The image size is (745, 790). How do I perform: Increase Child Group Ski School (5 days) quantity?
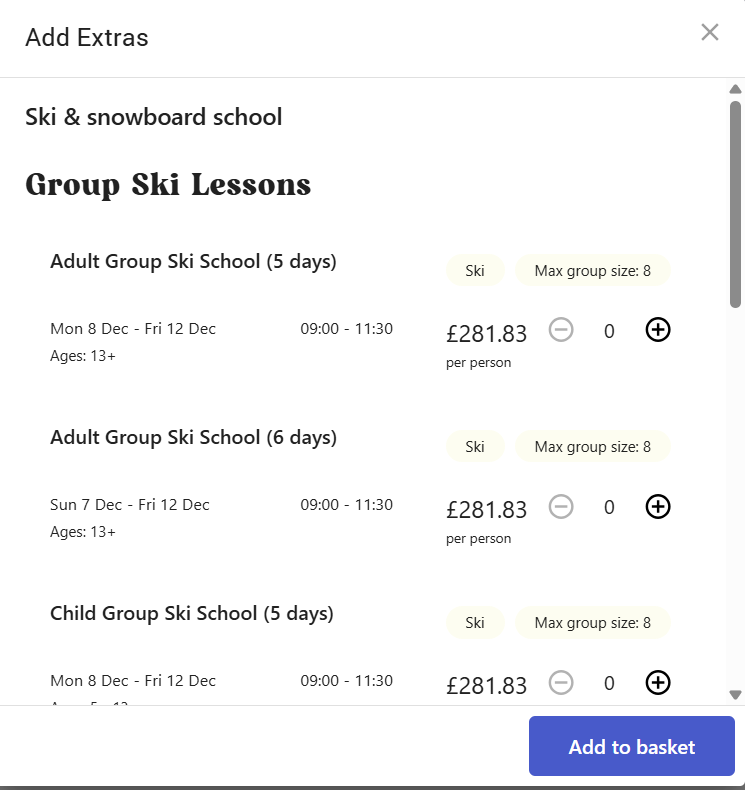coord(657,683)
